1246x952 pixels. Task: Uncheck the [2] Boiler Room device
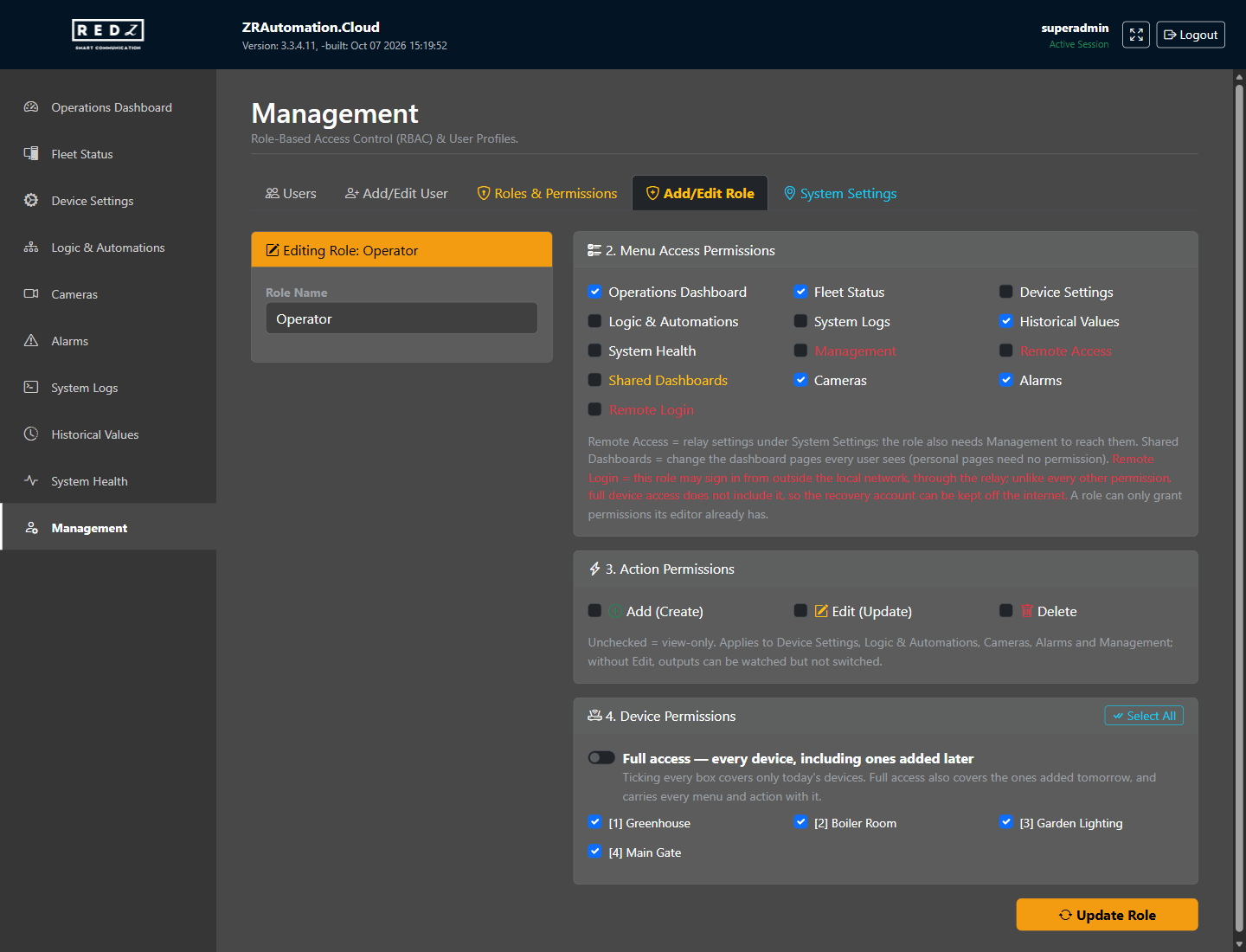[x=801, y=822]
